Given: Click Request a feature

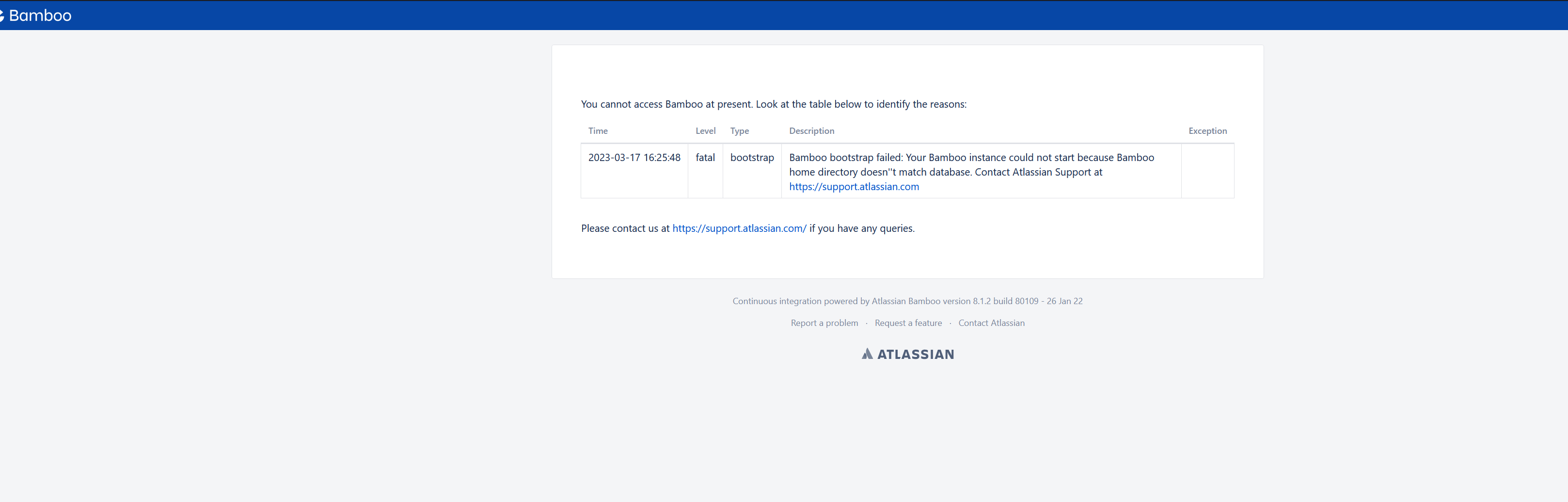Looking at the screenshot, I should tap(908, 323).
